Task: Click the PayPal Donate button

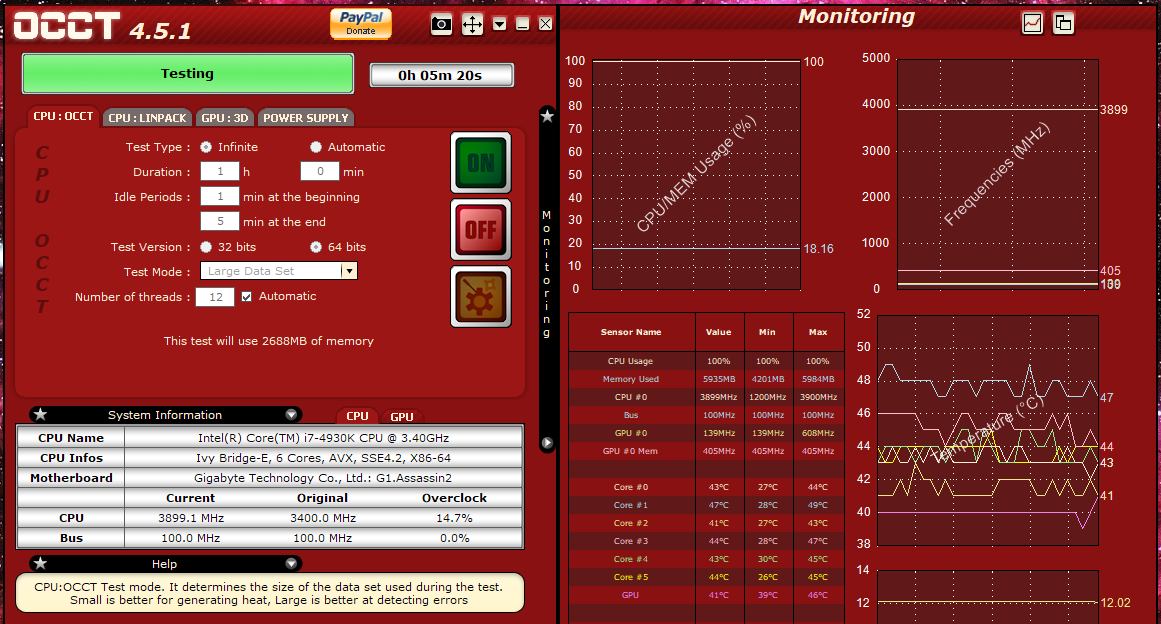Action: pyautogui.click(x=361, y=23)
